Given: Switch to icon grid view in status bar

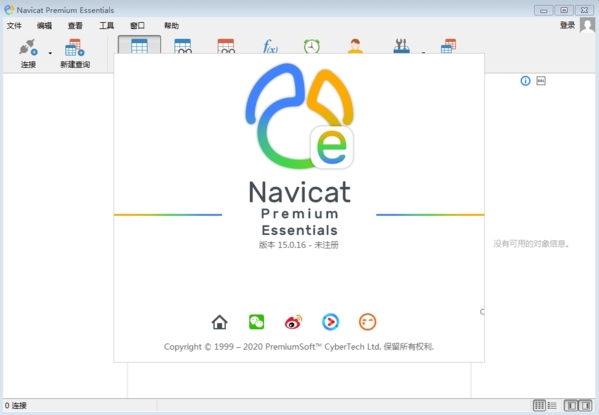Looking at the screenshot, I should pyautogui.click(x=539, y=405).
